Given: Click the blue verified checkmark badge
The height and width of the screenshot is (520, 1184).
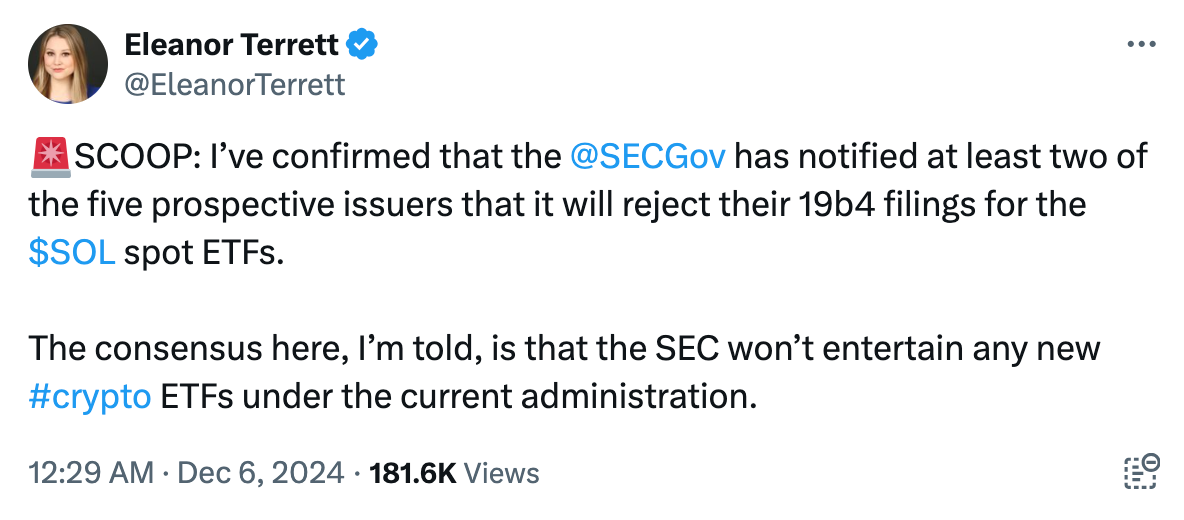Looking at the screenshot, I should click(x=361, y=45).
